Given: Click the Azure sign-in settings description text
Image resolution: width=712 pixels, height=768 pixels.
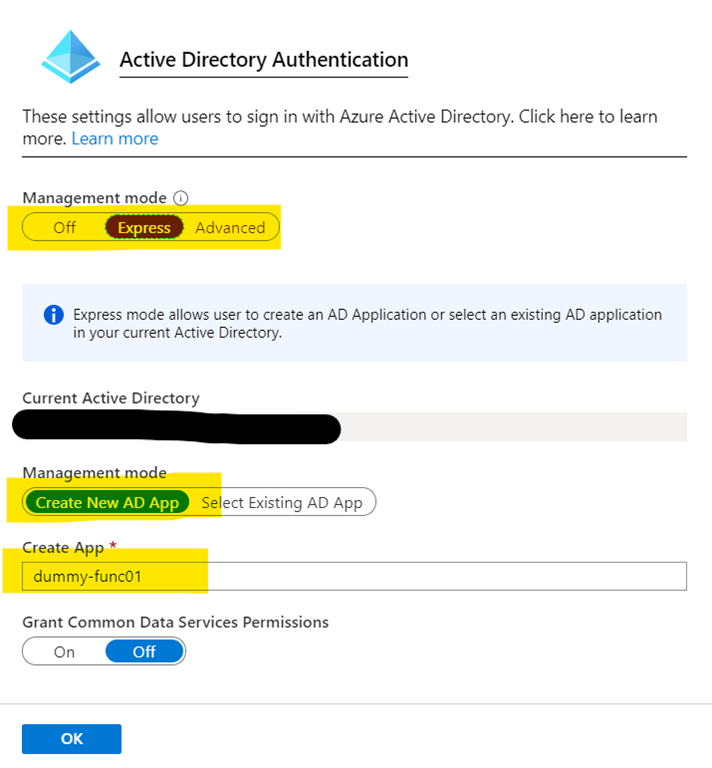Looking at the screenshot, I should 339,117.
